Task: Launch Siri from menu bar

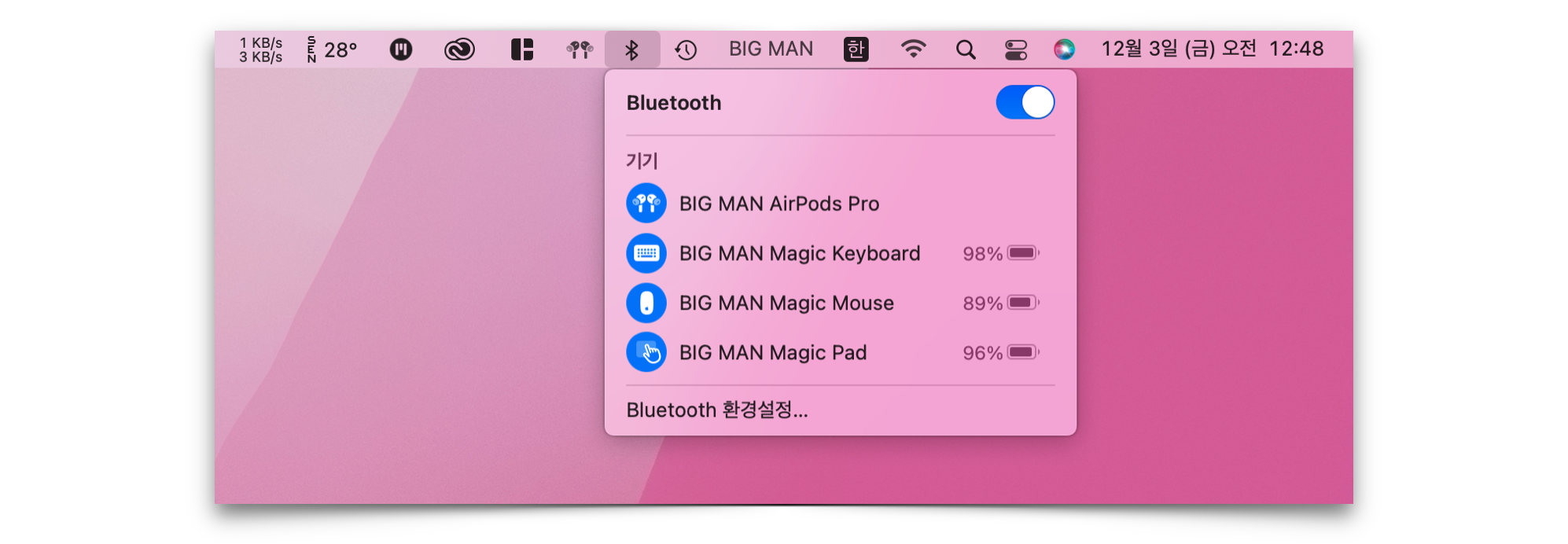Action: click(1064, 49)
